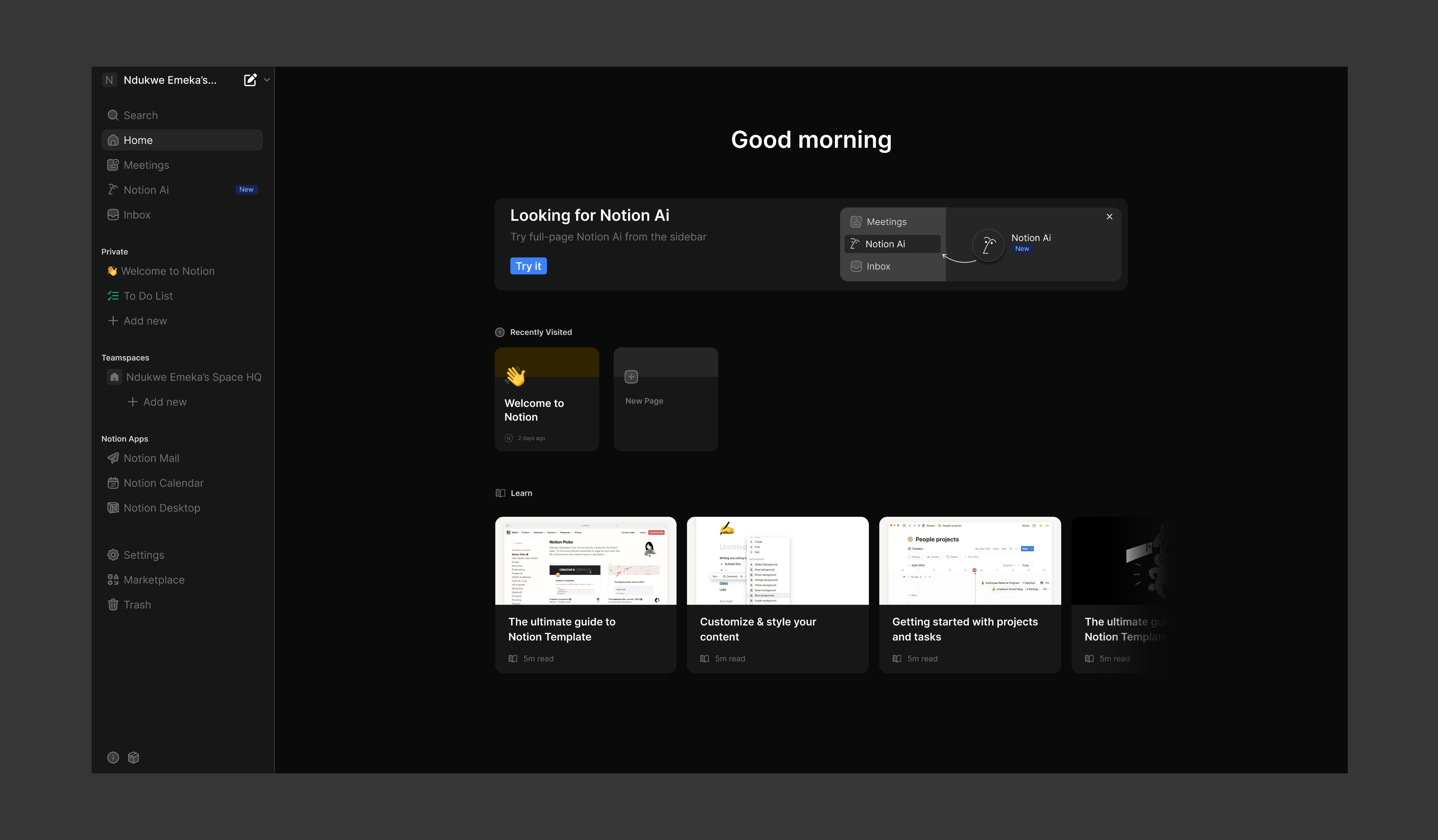This screenshot has height=840, width=1438.
Task: Open Notion Mail app
Action: (x=151, y=458)
